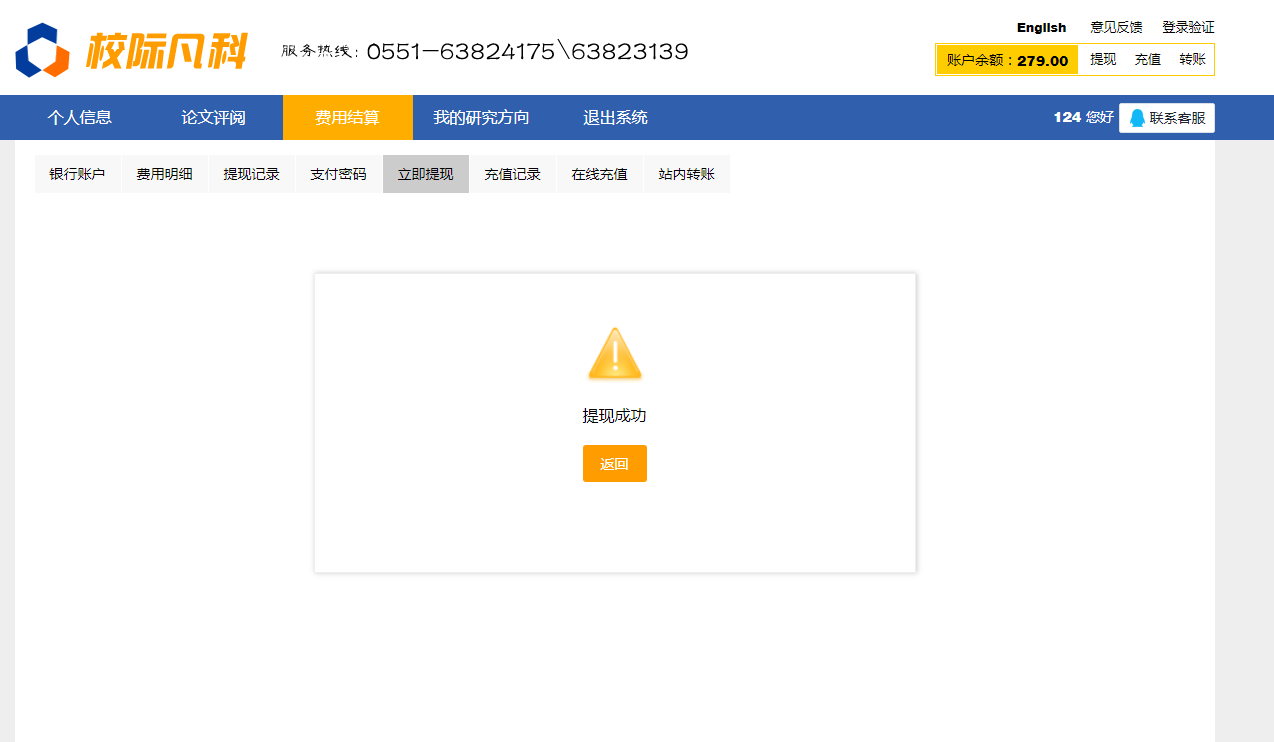Click the 校际凡科 hexagon logo icon
The image size is (1274, 742).
tap(42, 50)
